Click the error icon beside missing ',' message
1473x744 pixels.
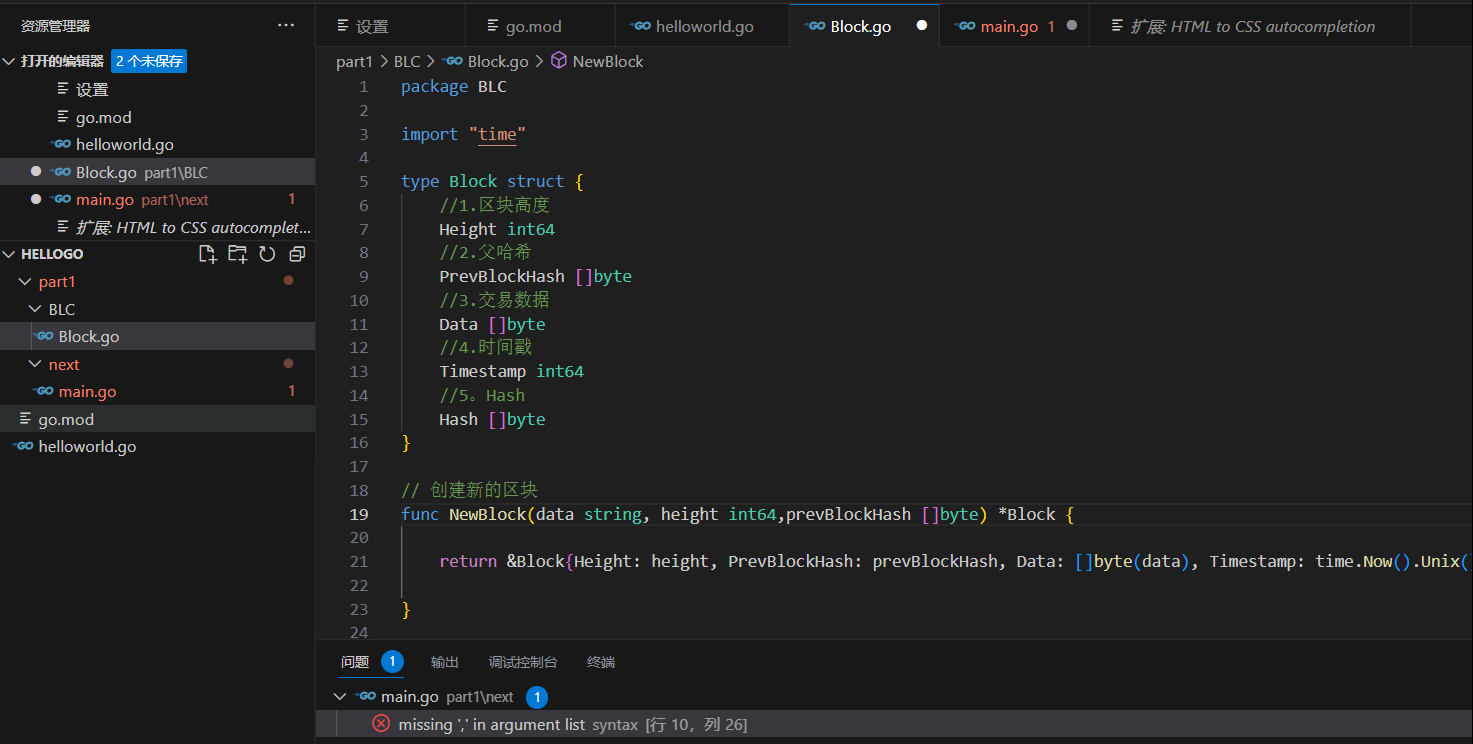(381, 724)
